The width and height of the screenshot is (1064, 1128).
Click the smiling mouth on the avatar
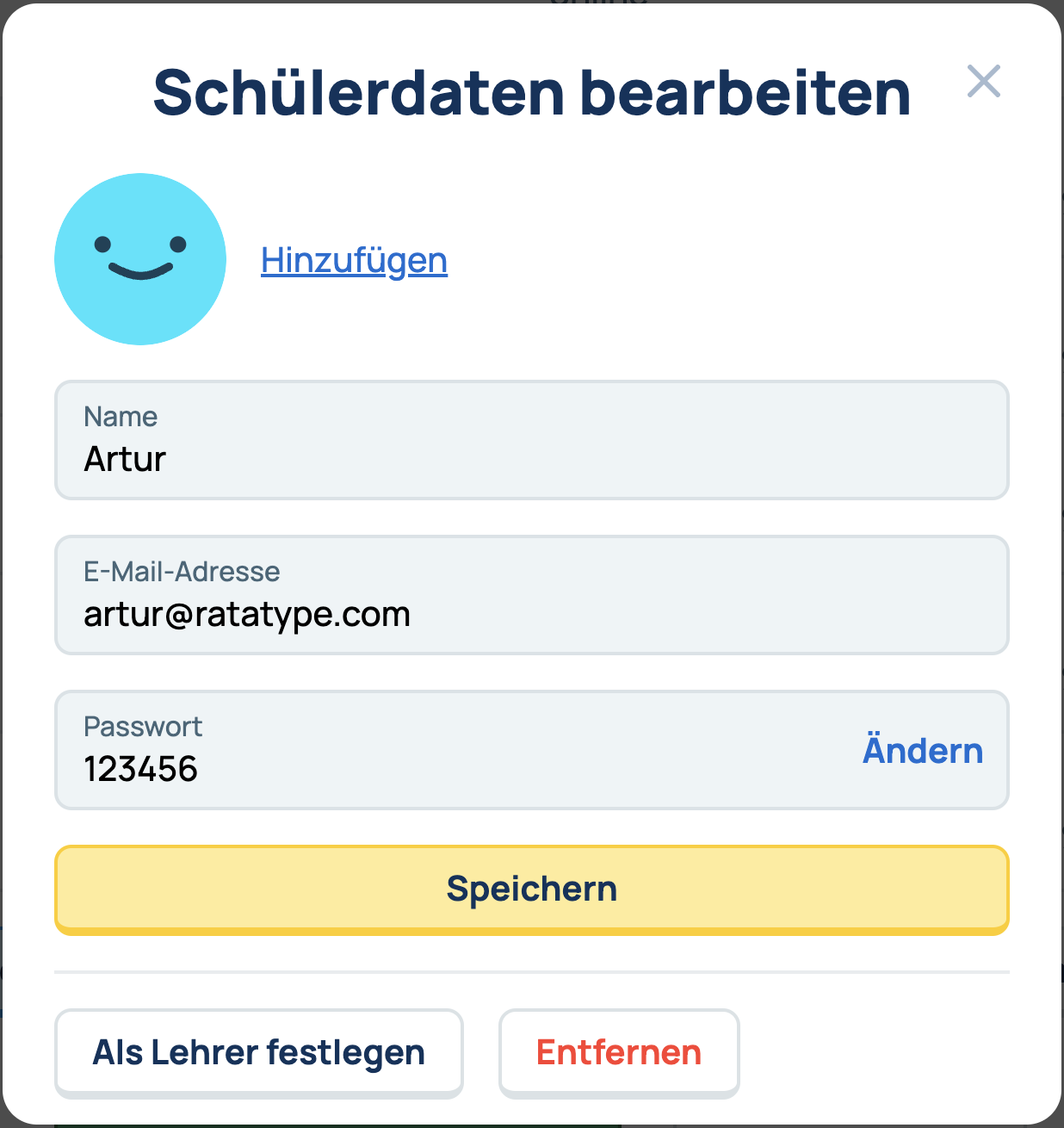pos(140,271)
